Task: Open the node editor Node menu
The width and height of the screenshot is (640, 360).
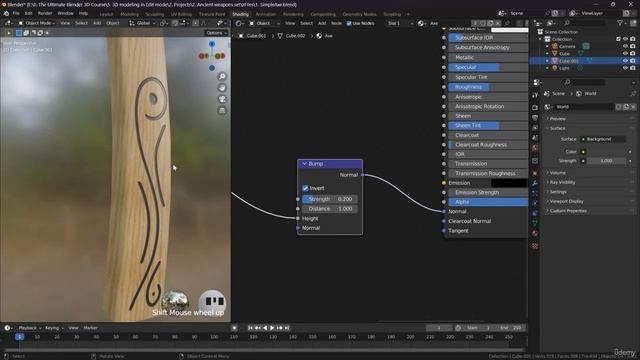Action: [x=336, y=23]
